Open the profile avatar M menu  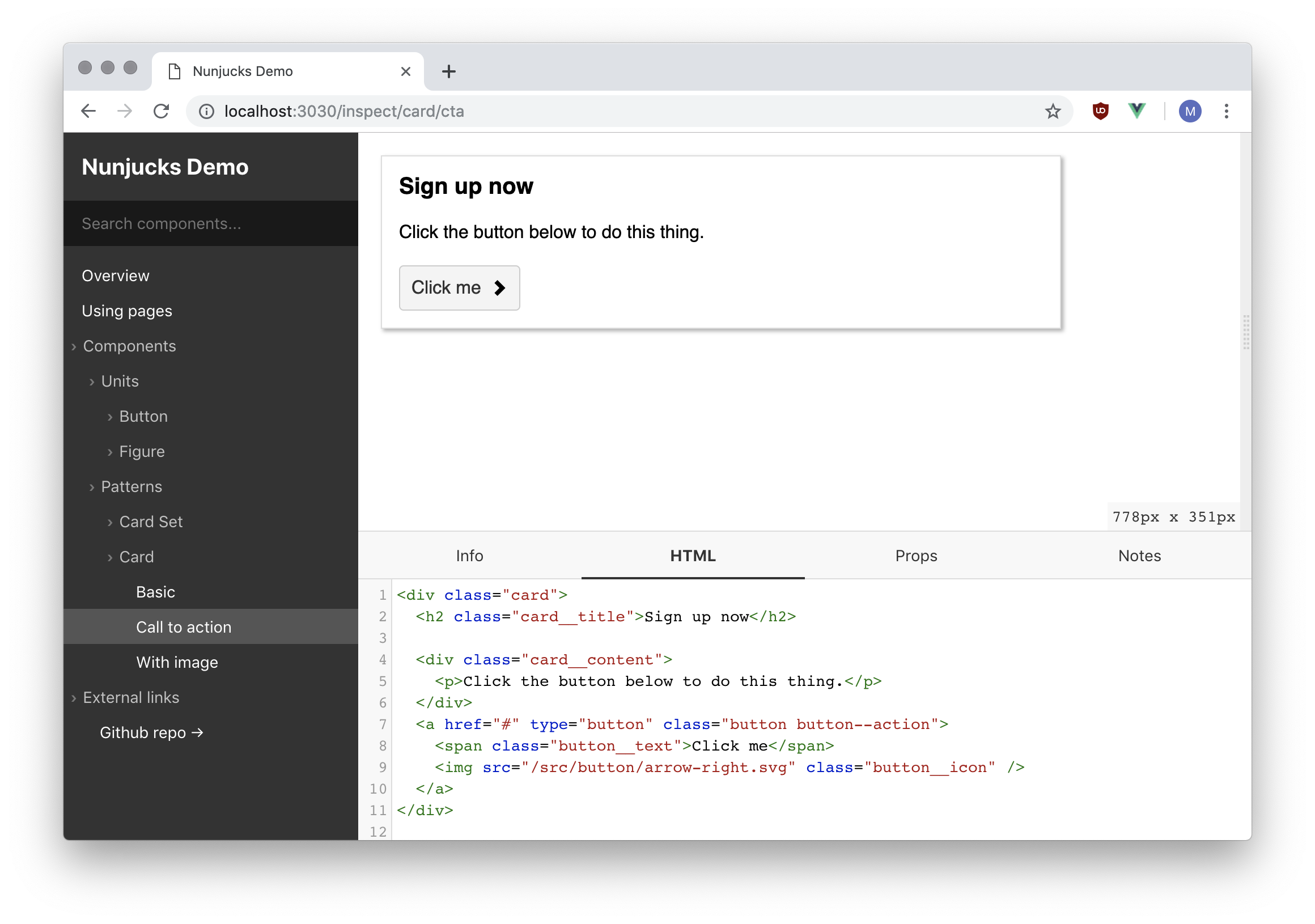point(1190,111)
